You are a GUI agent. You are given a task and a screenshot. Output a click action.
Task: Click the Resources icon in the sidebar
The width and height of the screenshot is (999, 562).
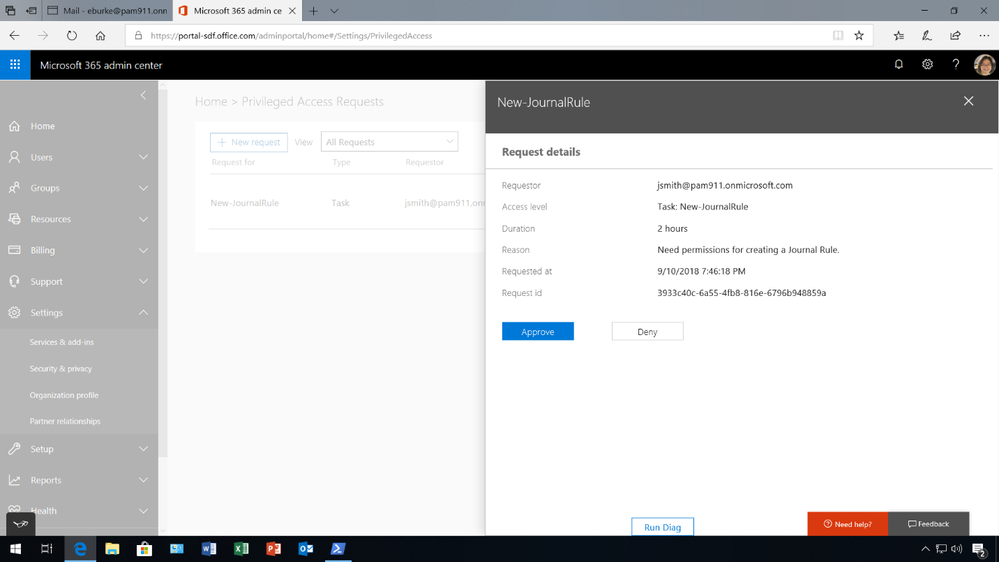pyautogui.click(x=14, y=219)
